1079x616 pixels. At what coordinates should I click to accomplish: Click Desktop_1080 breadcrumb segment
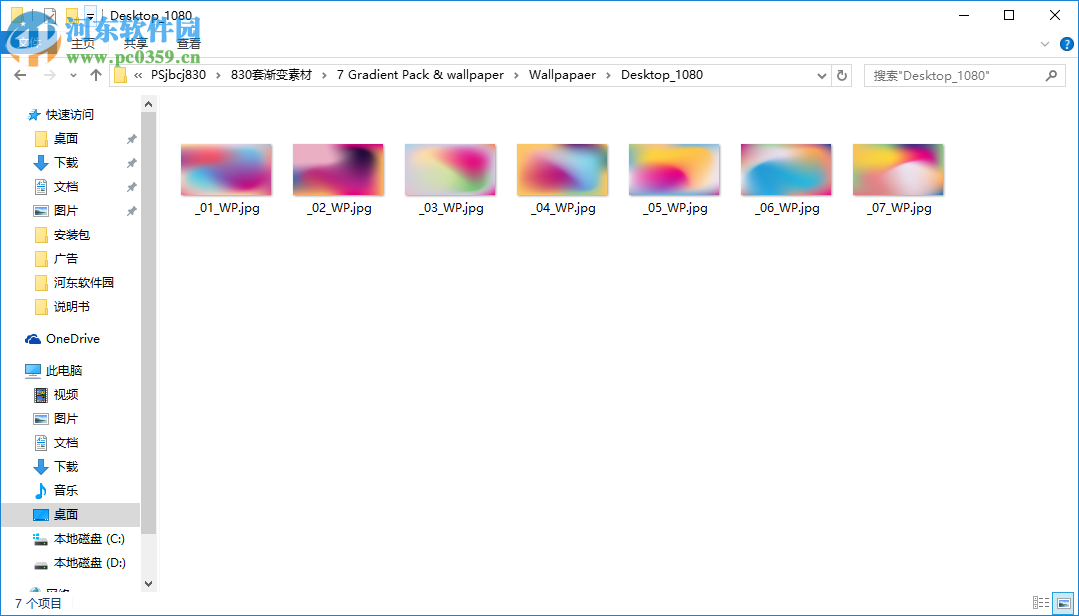coord(662,75)
